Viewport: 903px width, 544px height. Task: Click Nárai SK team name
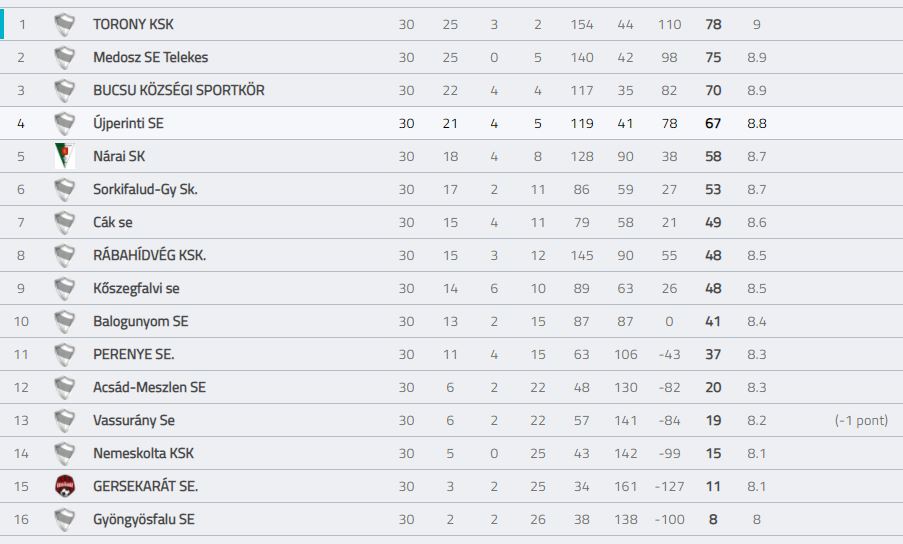[x=119, y=156]
